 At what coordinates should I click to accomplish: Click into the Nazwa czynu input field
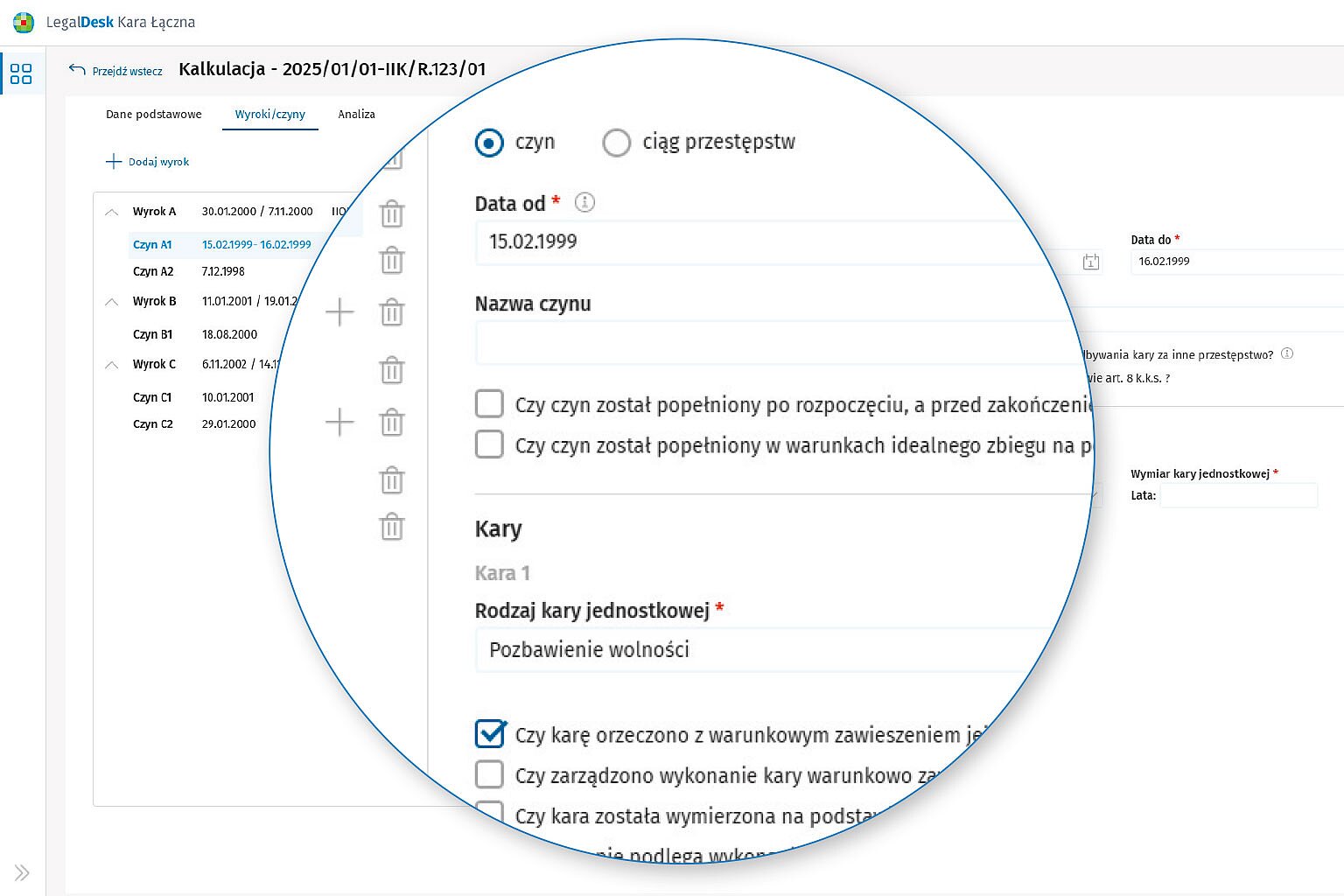[x=770, y=342]
